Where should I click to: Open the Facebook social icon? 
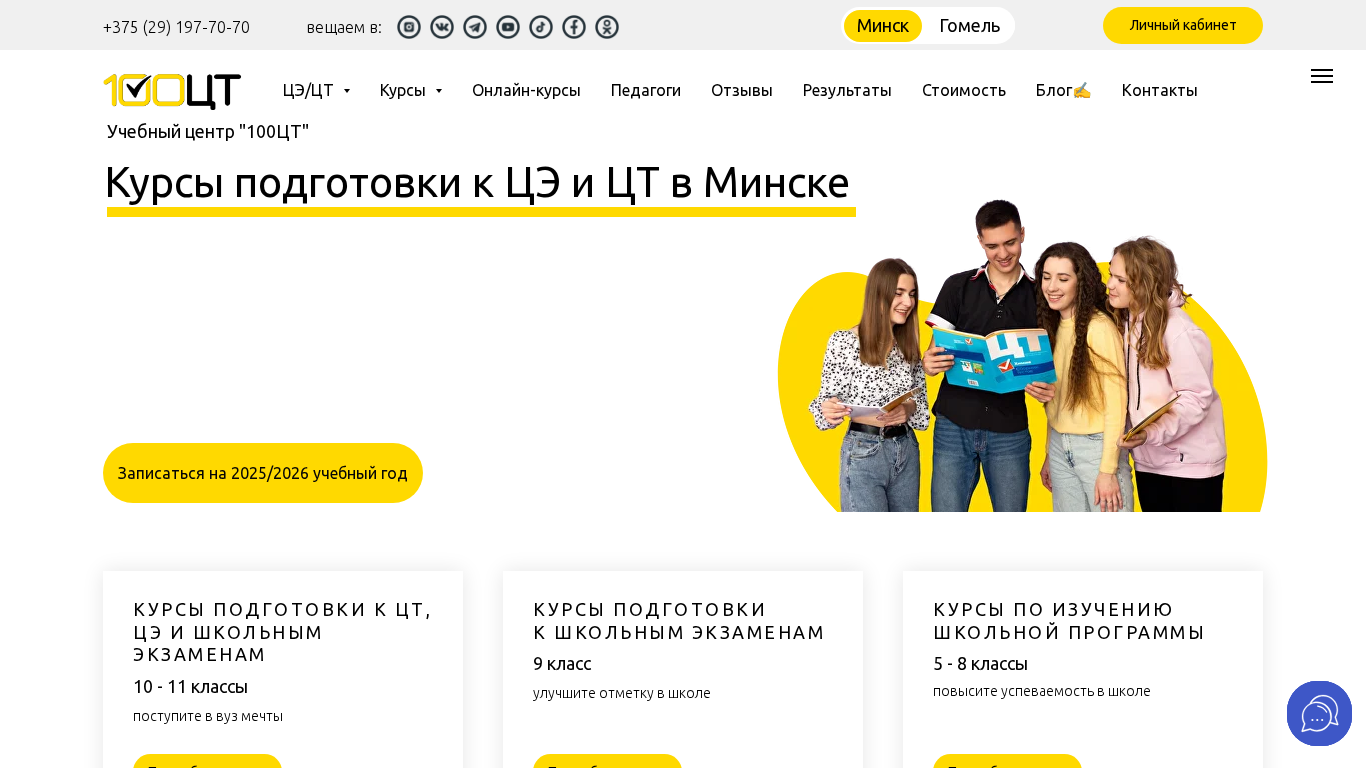coord(574,27)
